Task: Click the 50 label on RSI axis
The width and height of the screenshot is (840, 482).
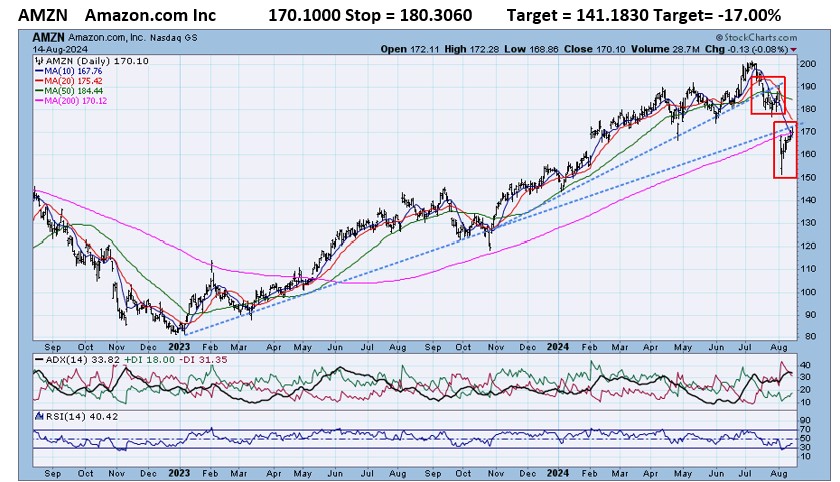Action: click(806, 439)
